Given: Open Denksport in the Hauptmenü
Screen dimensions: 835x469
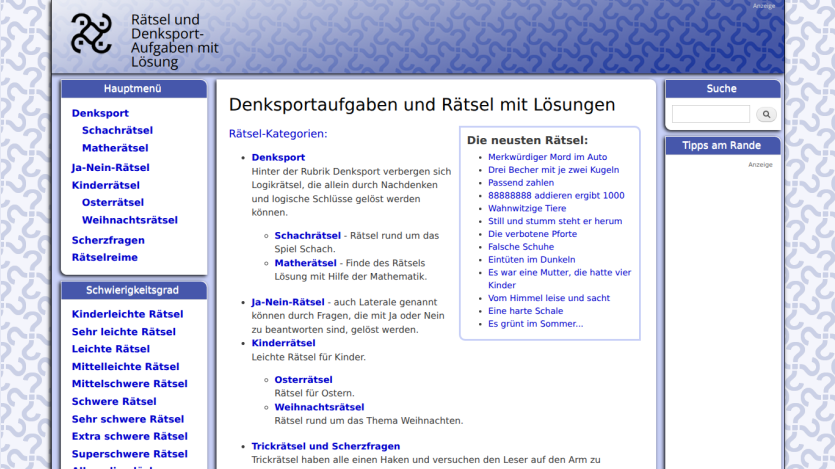Looking at the screenshot, I should (100, 113).
